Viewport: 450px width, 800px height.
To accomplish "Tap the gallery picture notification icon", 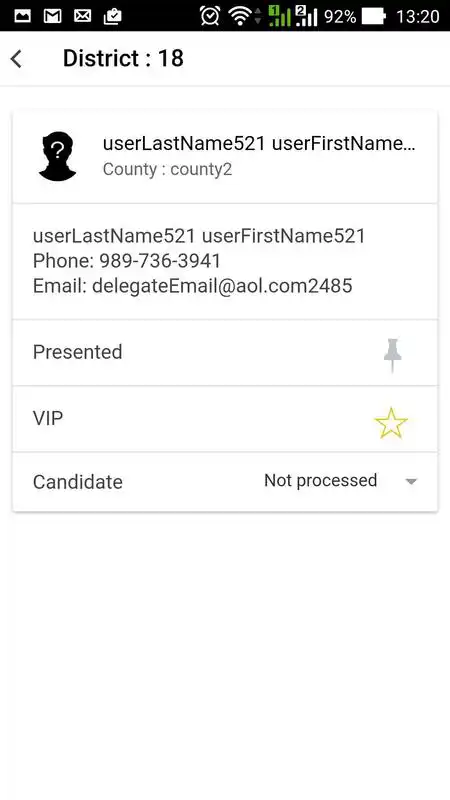I will pyautogui.click(x=22, y=16).
